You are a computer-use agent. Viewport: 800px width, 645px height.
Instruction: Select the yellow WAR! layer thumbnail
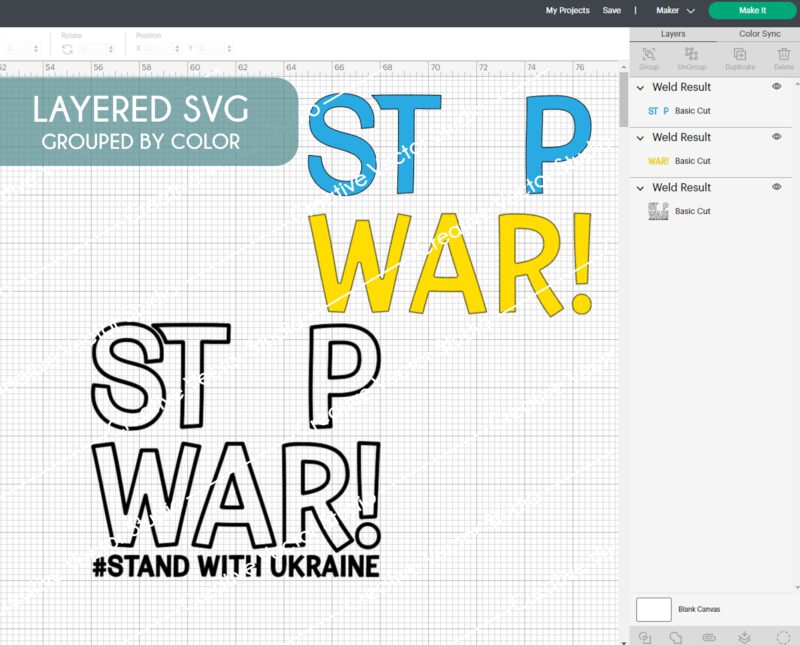point(658,161)
